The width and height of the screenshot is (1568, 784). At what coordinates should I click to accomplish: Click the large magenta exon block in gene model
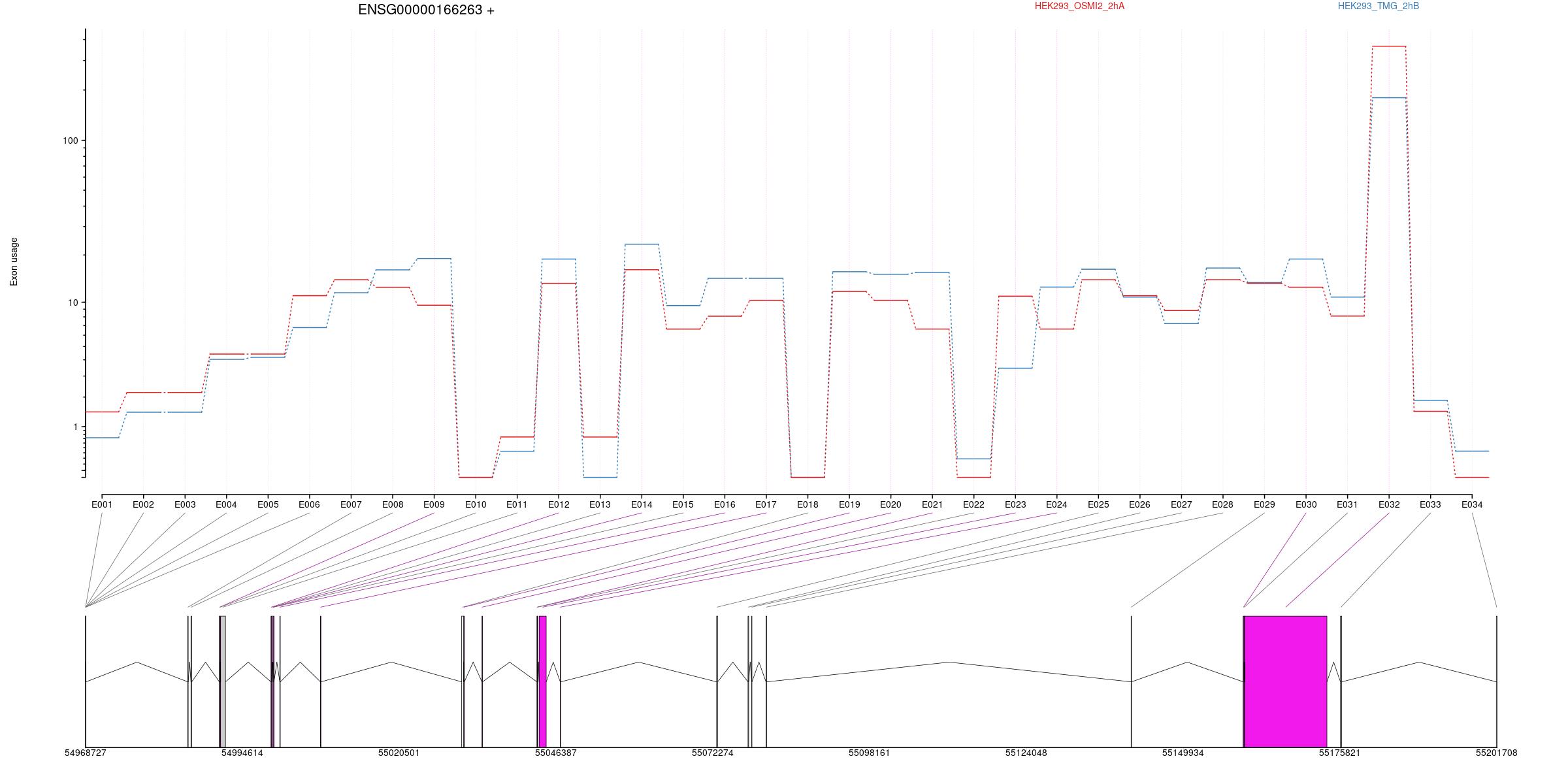(x=1285, y=681)
